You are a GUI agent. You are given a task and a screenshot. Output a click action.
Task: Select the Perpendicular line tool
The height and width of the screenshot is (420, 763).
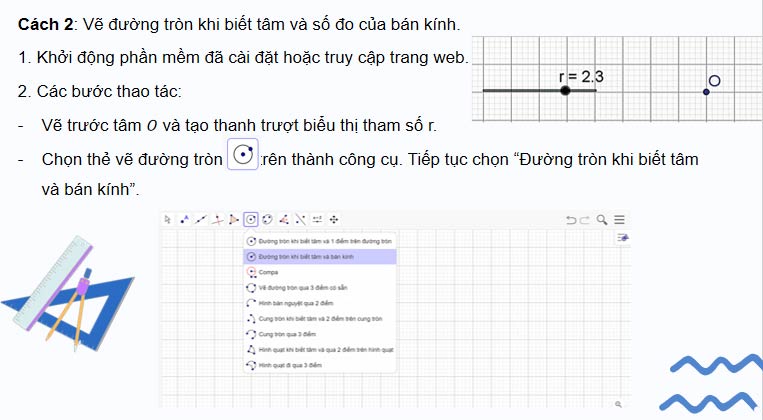[218, 219]
